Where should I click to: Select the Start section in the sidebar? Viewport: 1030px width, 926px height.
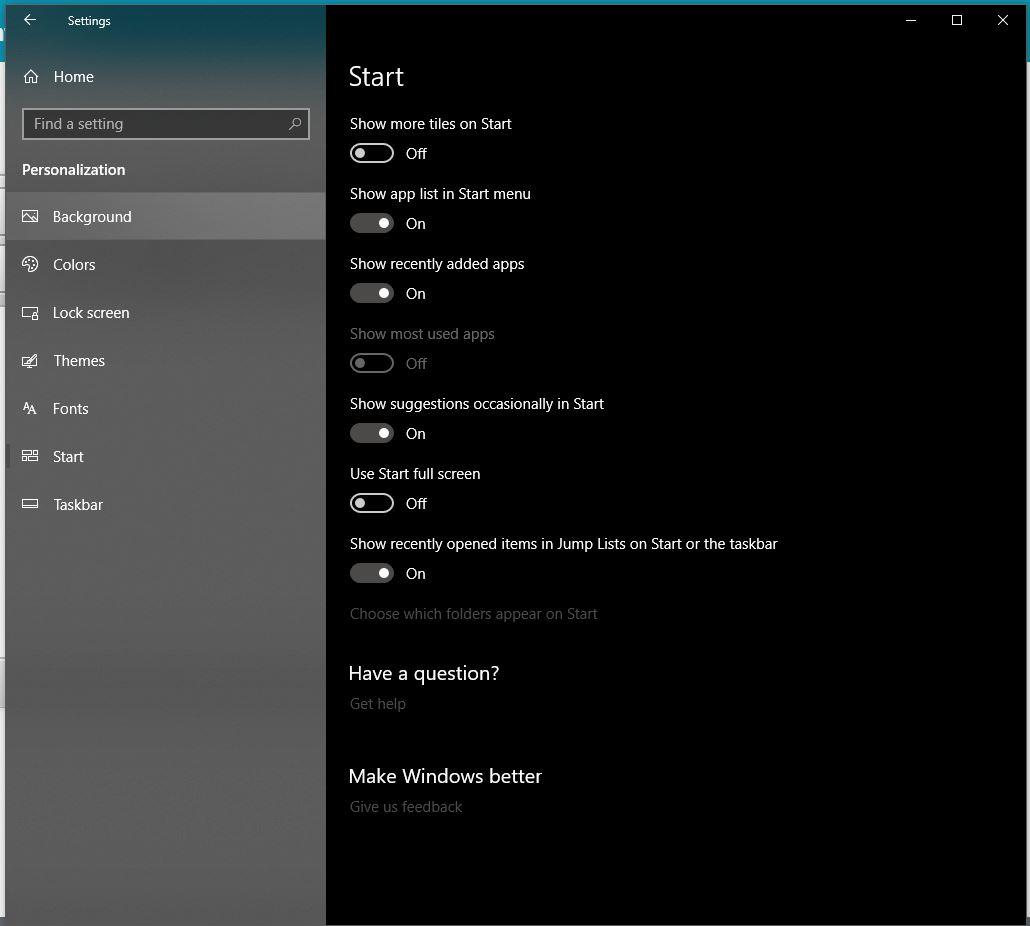pyautogui.click(x=166, y=456)
